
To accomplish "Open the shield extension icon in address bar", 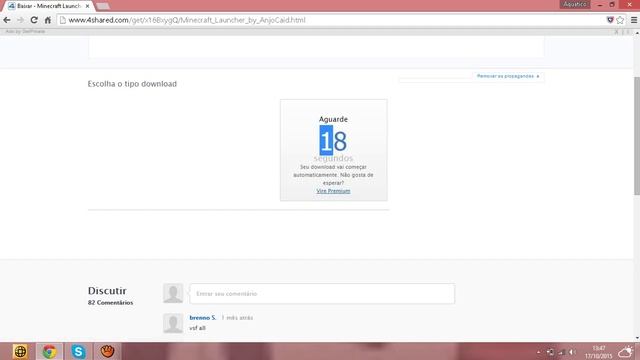I will click(x=610, y=20).
